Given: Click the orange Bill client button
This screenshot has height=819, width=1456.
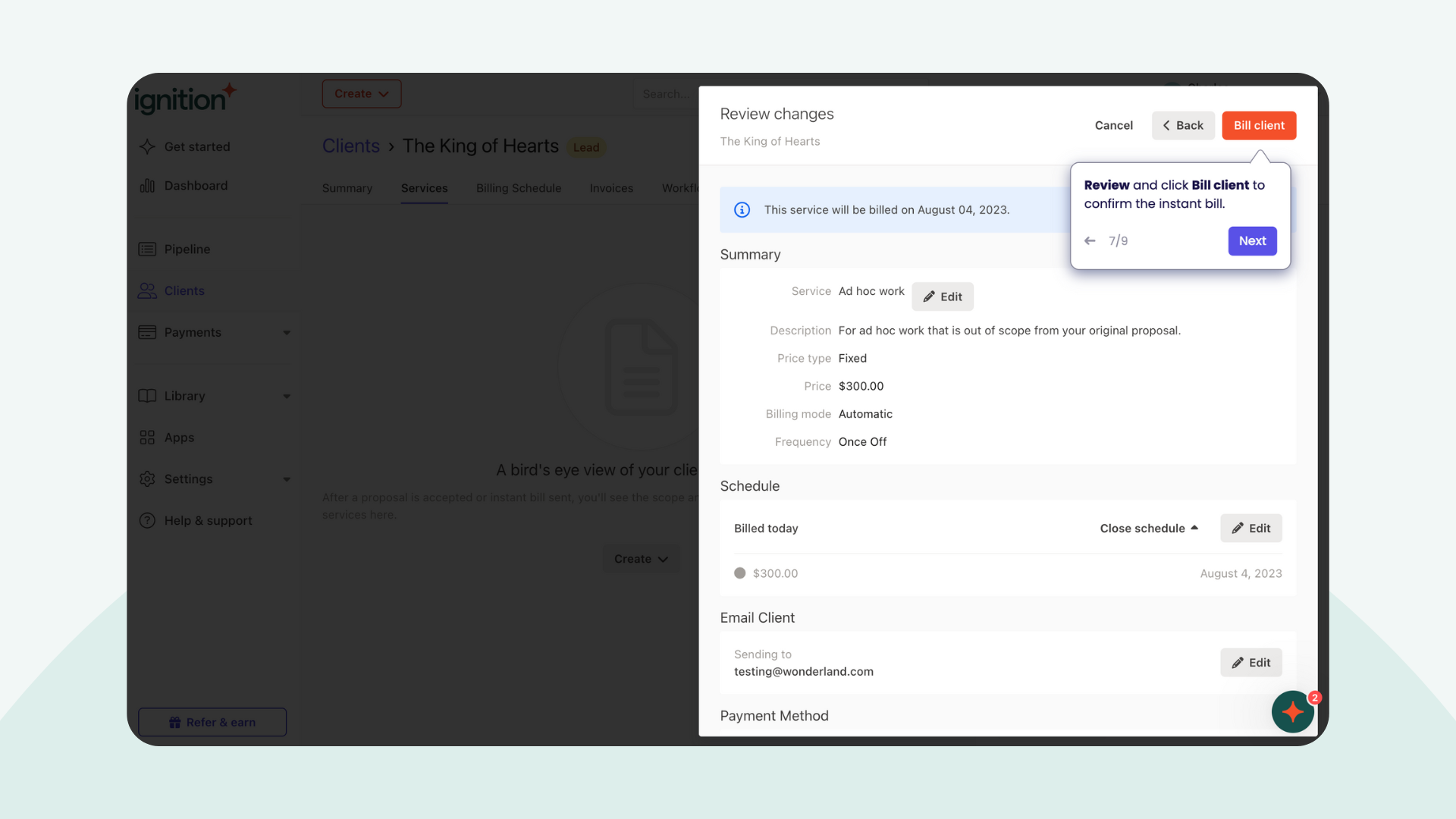Looking at the screenshot, I should (x=1259, y=126).
